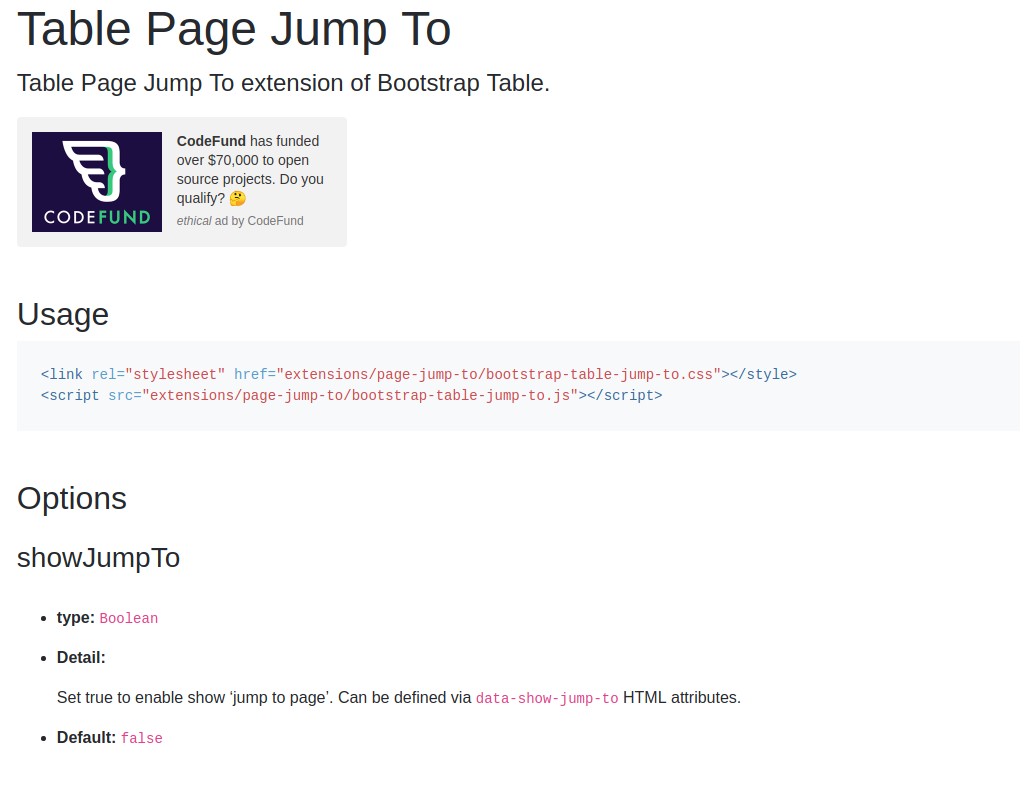The width and height of the screenshot is (1020, 809).
Task: Click the showJumpTo option heading
Action: [x=98, y=558]
